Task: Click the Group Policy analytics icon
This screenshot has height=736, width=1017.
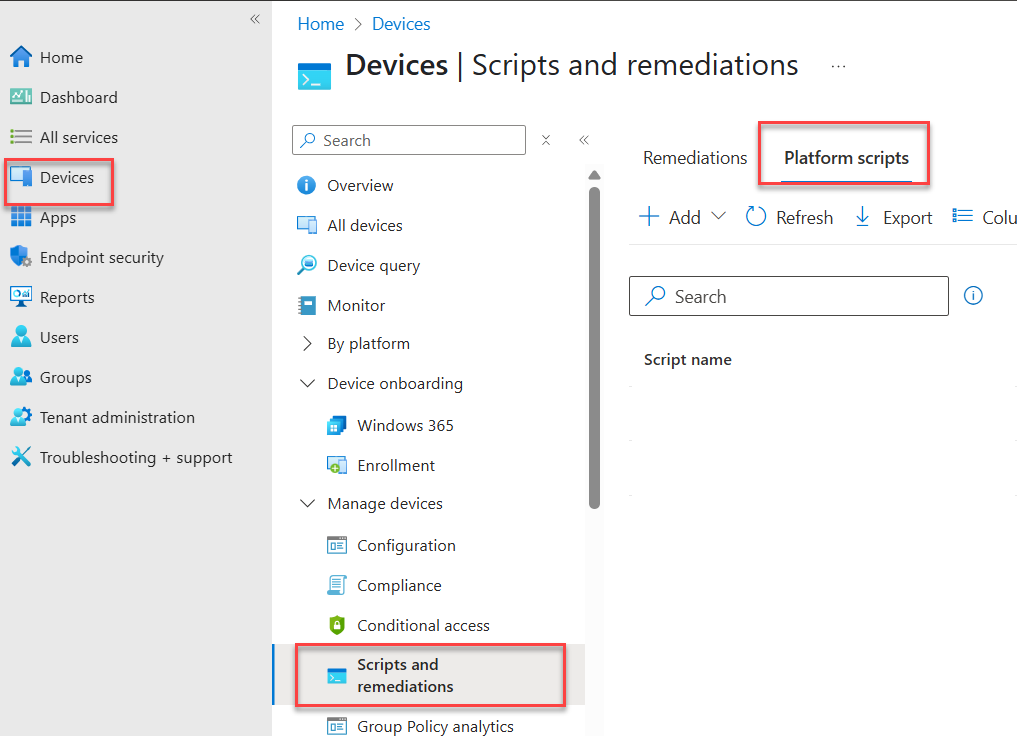Action: pyautogui.click(x=337, y=726)
